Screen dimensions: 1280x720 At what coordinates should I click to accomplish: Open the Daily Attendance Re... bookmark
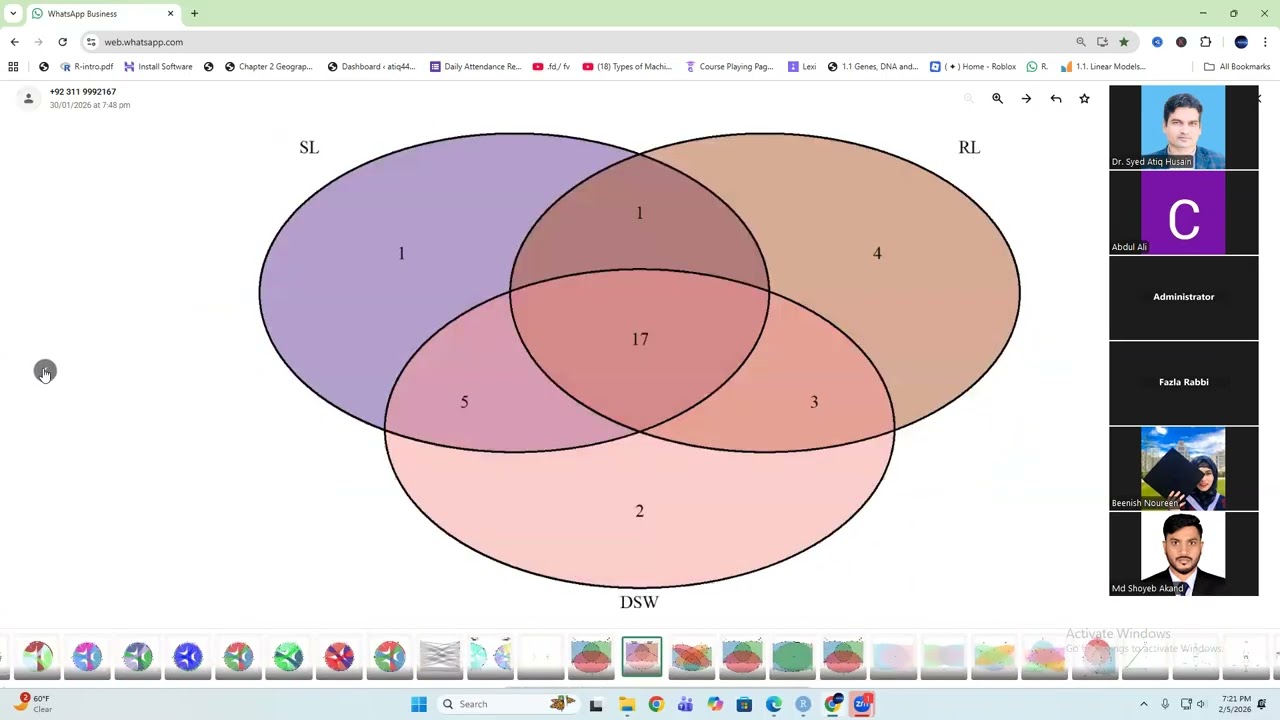[x=476, y=66]
